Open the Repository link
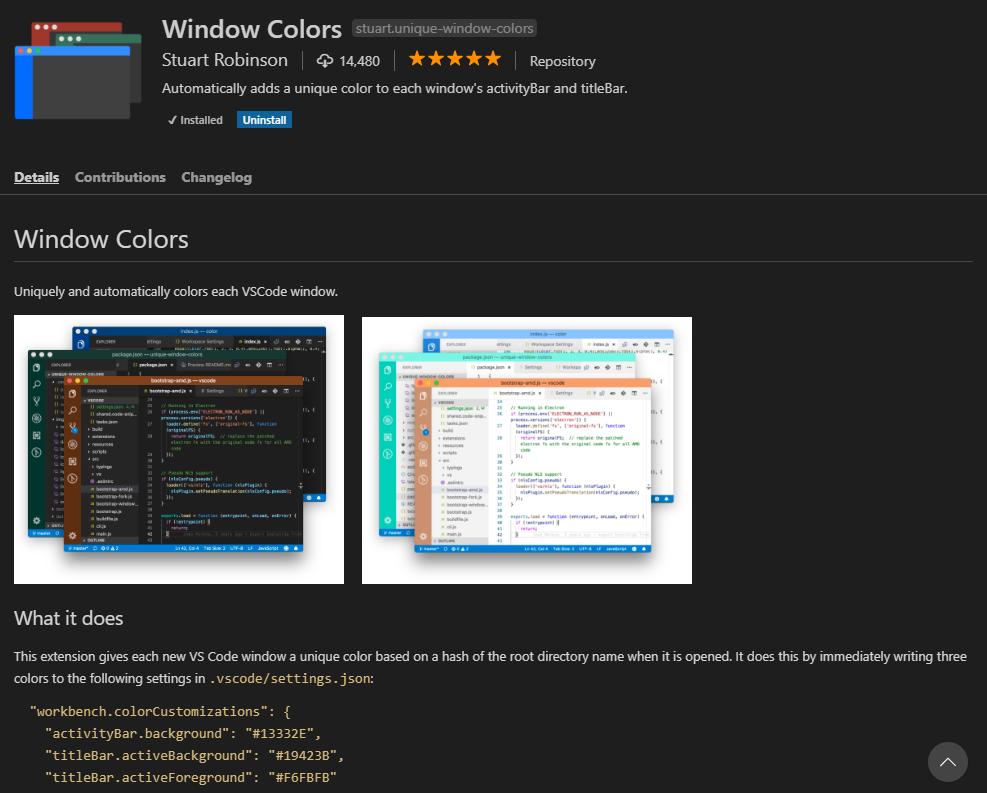 (x=562, y=61)
